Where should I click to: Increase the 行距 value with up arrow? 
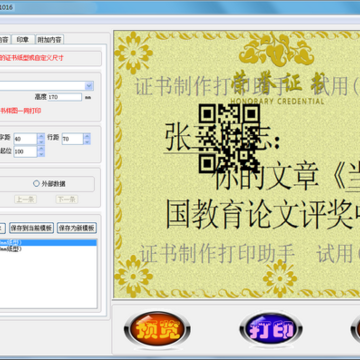click(x=87, y=136)
